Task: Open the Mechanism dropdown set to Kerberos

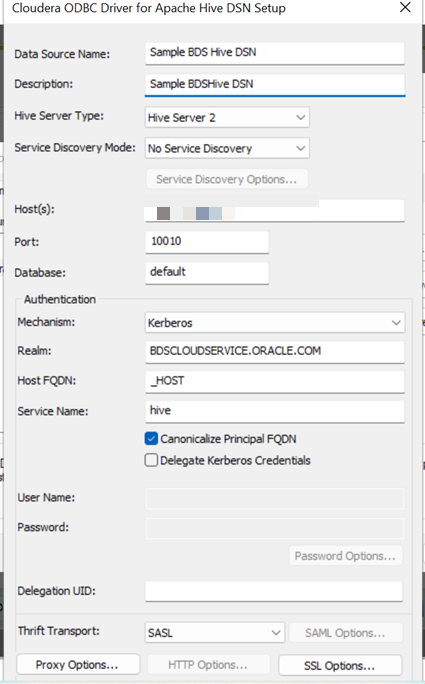Action: tap(275, 323)
